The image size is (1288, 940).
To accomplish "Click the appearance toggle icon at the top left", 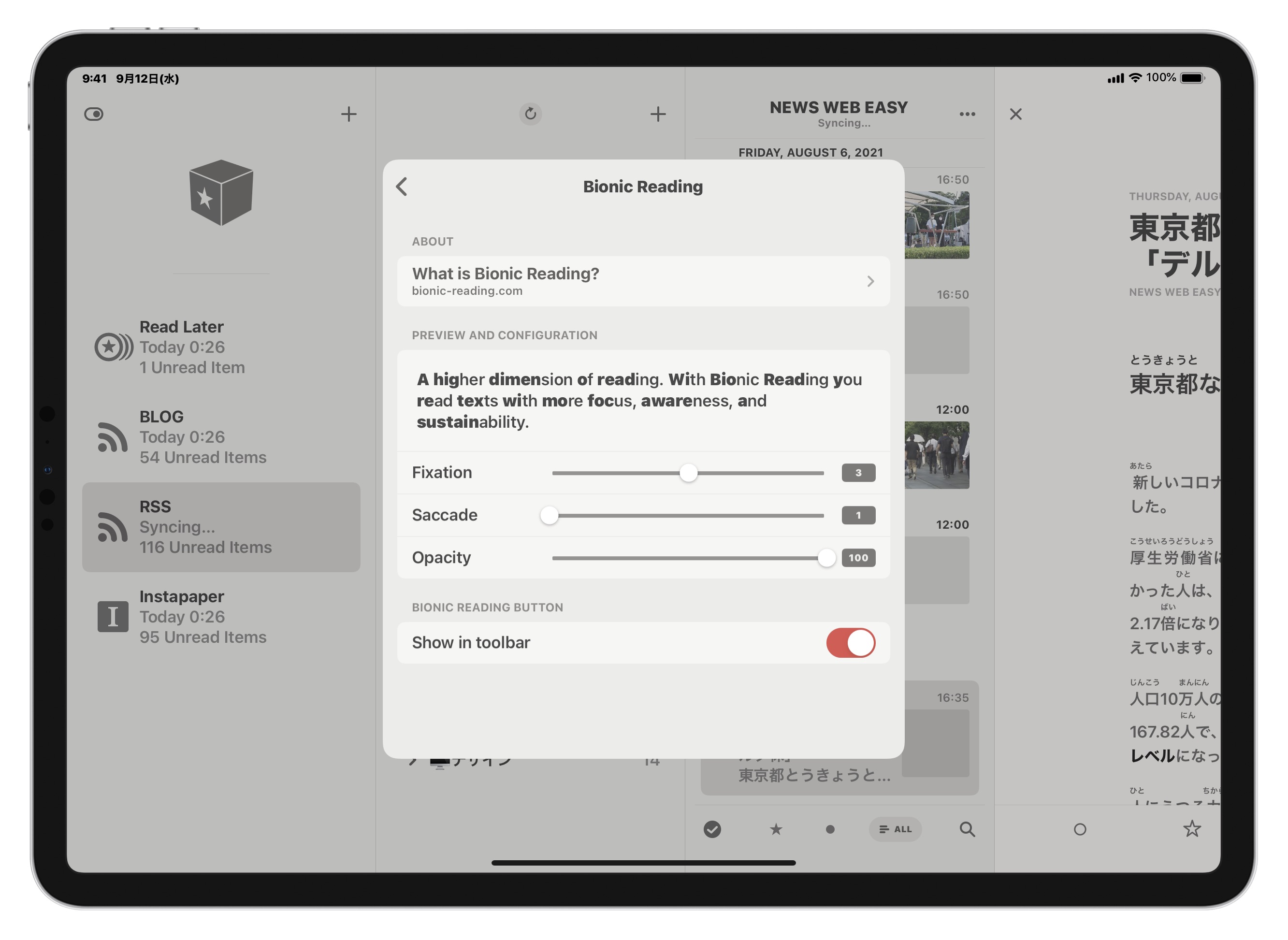I will 94,115.
